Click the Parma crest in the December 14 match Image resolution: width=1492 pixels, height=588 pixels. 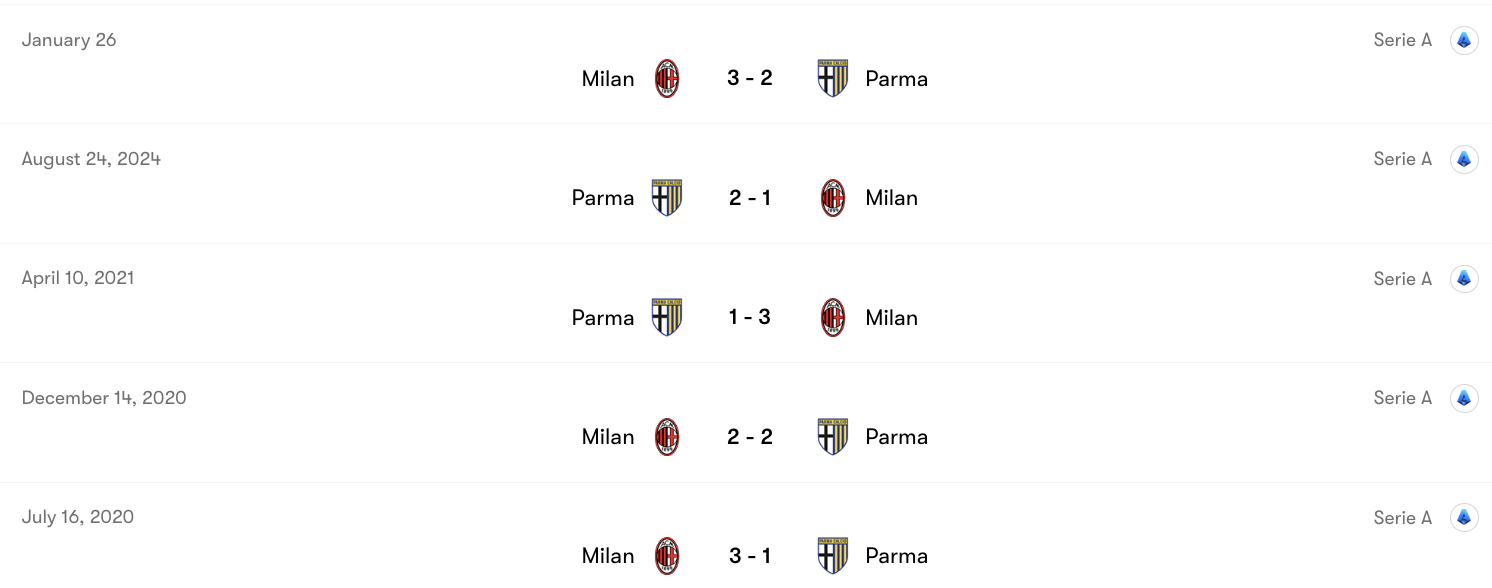[x=833, y=436]
